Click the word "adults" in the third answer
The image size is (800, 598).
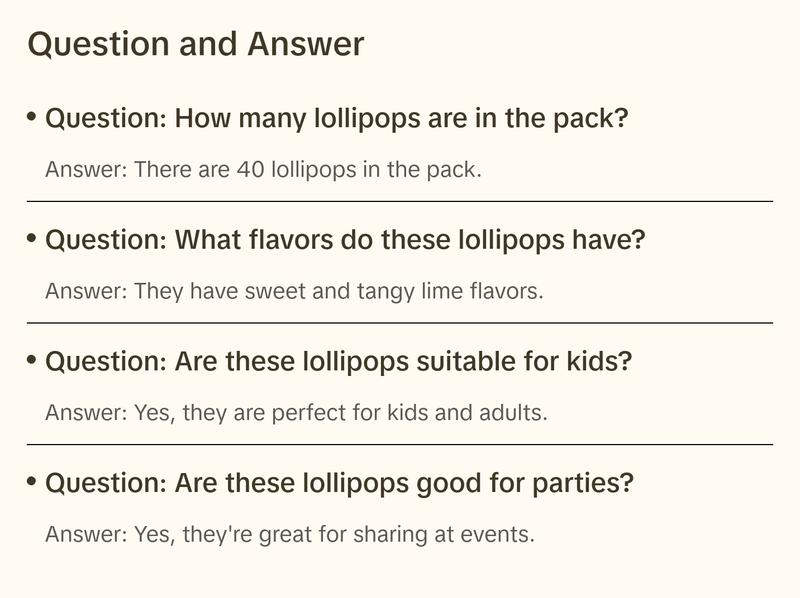point(514,412)
